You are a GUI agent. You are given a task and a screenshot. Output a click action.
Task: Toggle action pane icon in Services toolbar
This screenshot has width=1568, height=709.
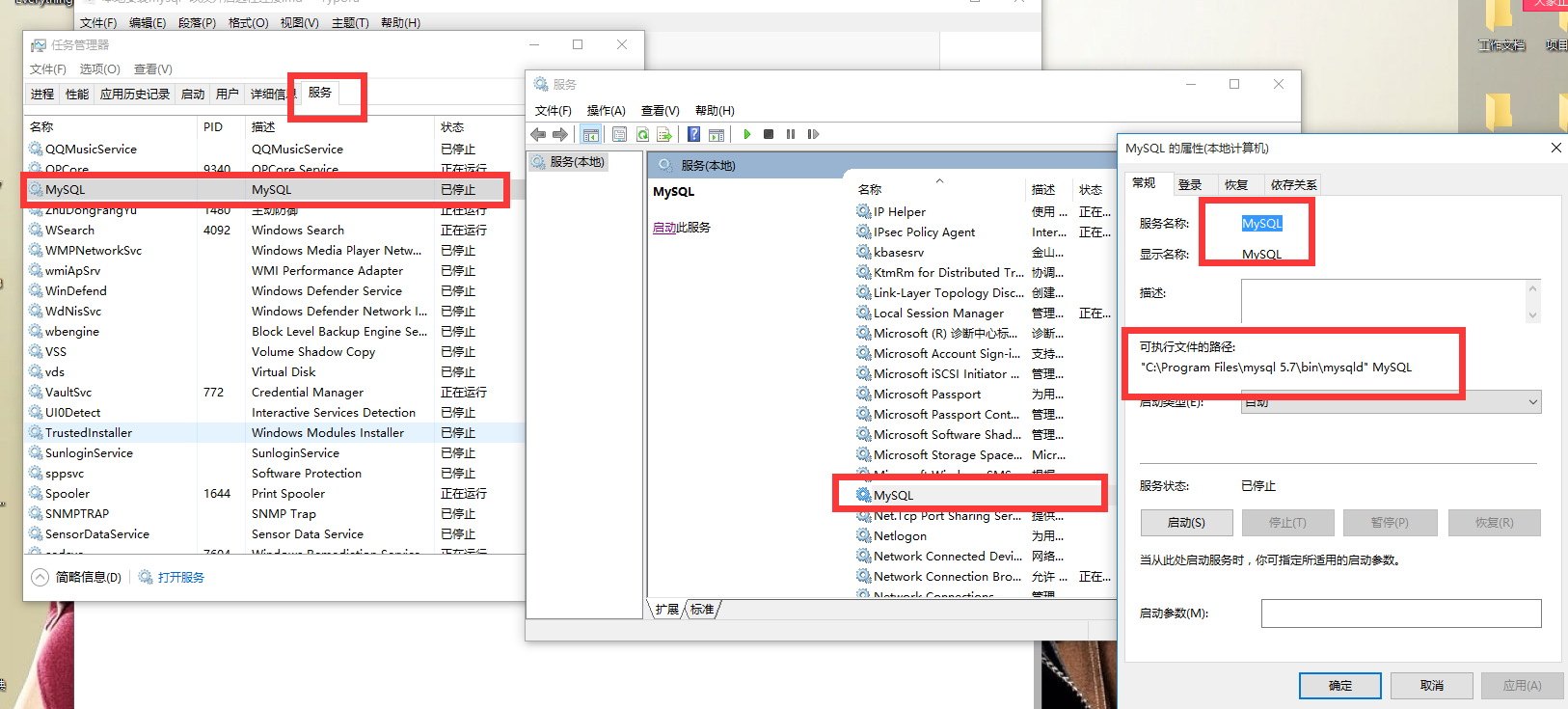point(716,134)
